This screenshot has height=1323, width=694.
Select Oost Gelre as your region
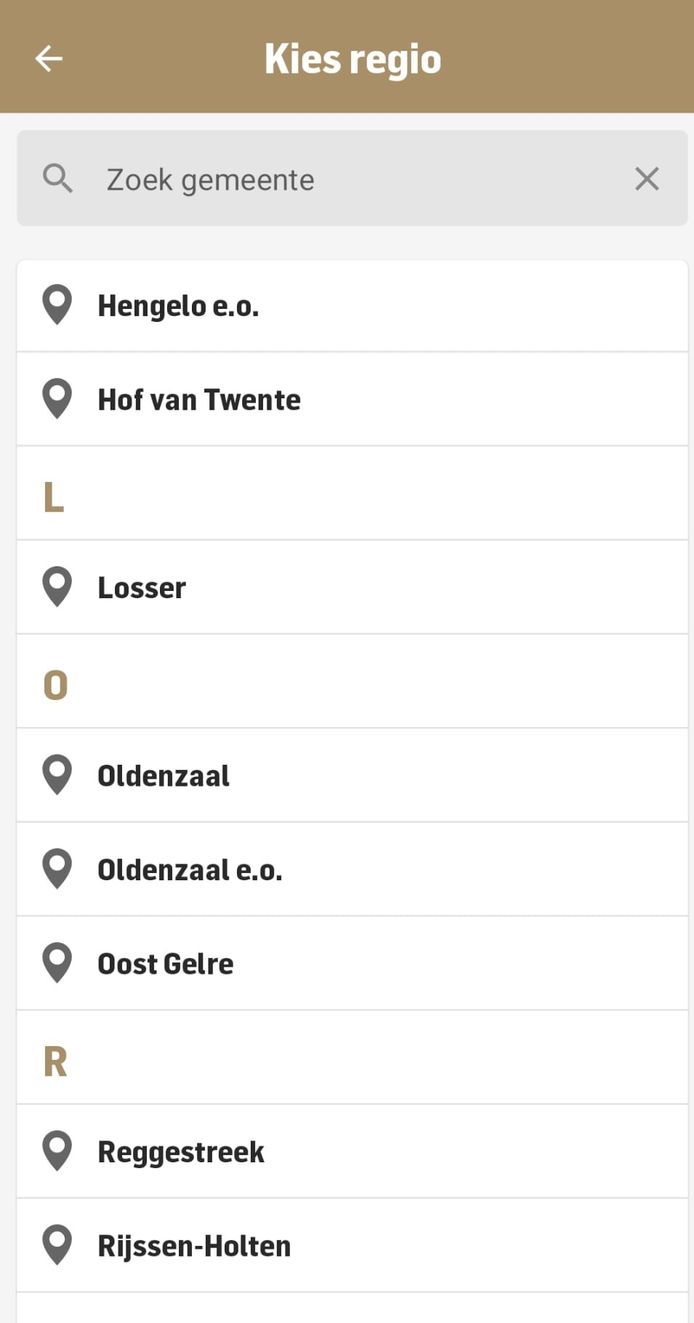click(x=165, y=963)
